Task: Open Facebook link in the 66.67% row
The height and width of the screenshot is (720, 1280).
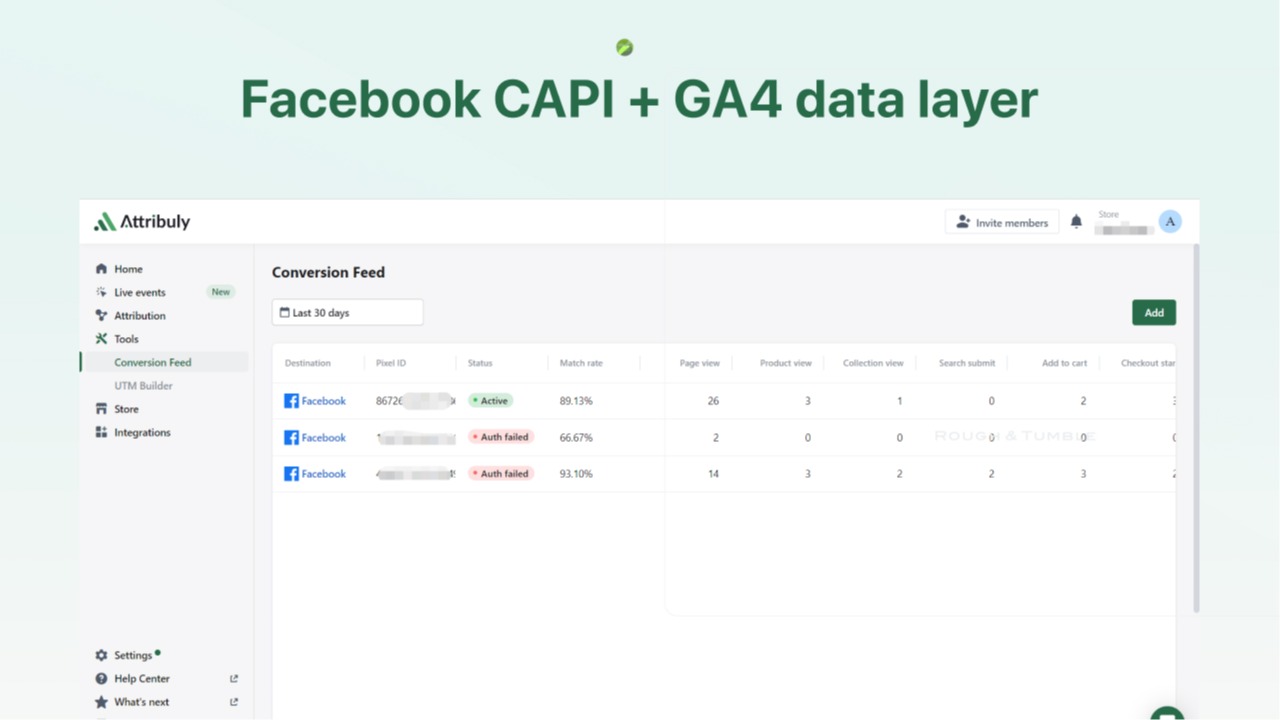Action: [324, 438]
